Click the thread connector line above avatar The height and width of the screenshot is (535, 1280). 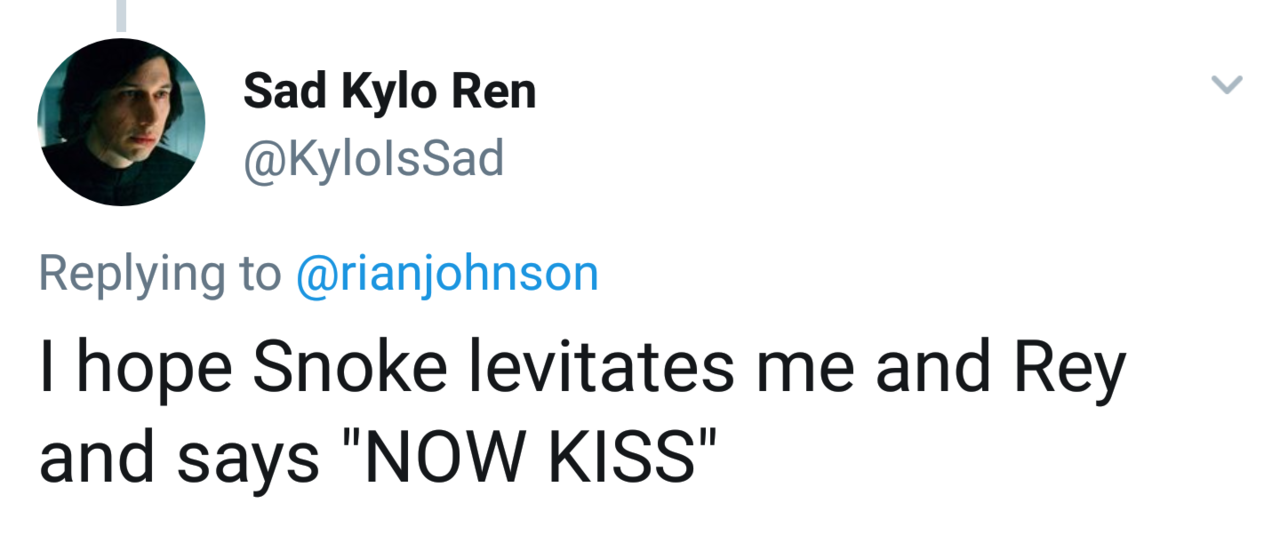122,14
